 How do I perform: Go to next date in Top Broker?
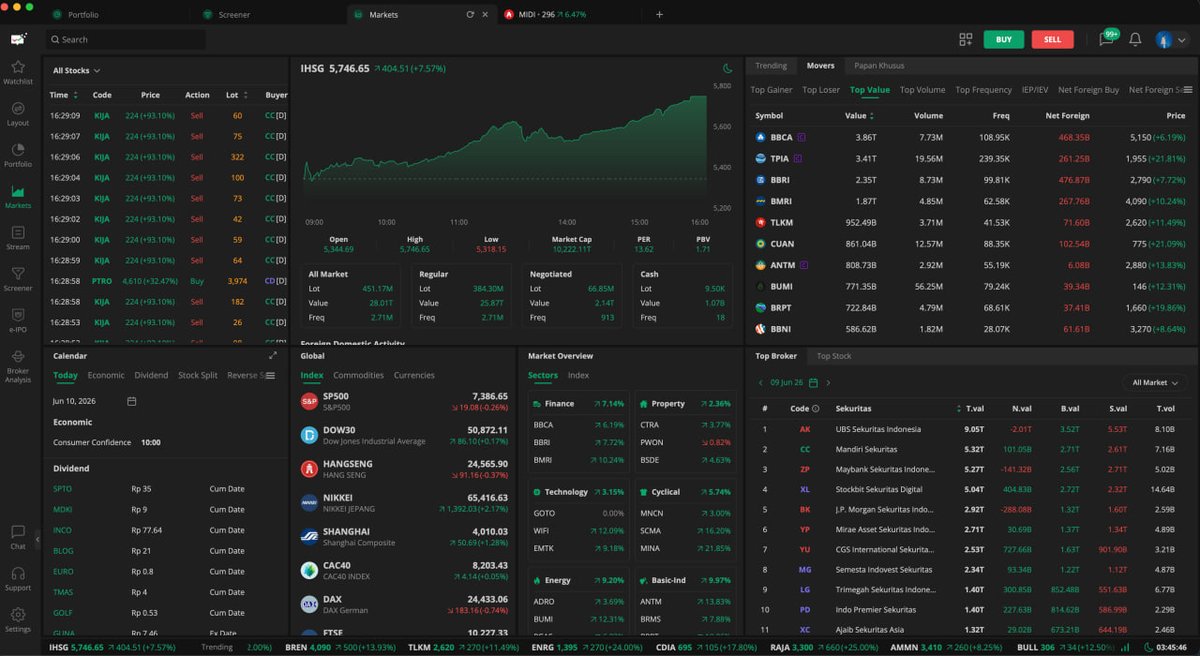click(828, 382)
